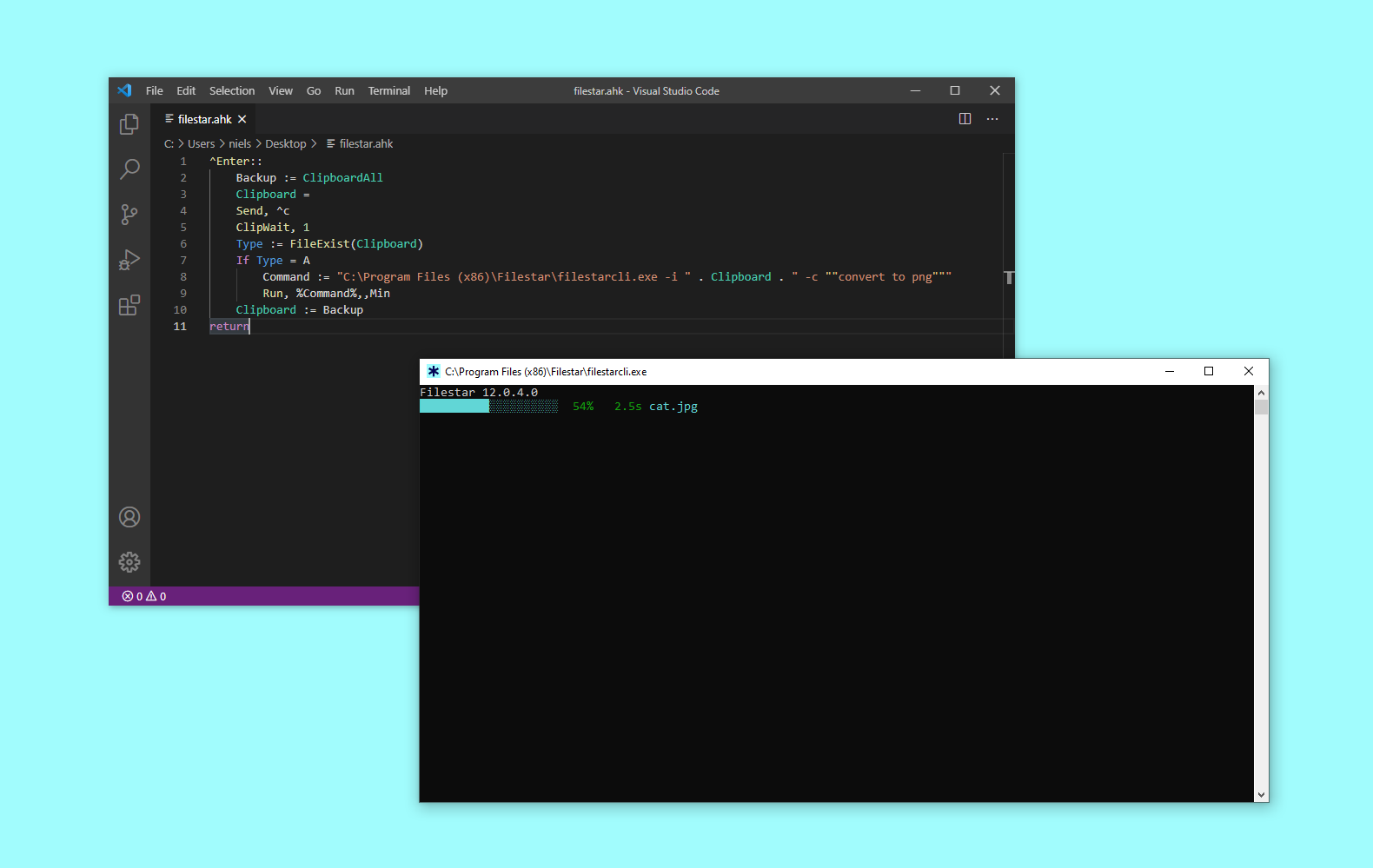Open the Help menu

[x=435, y=90]
